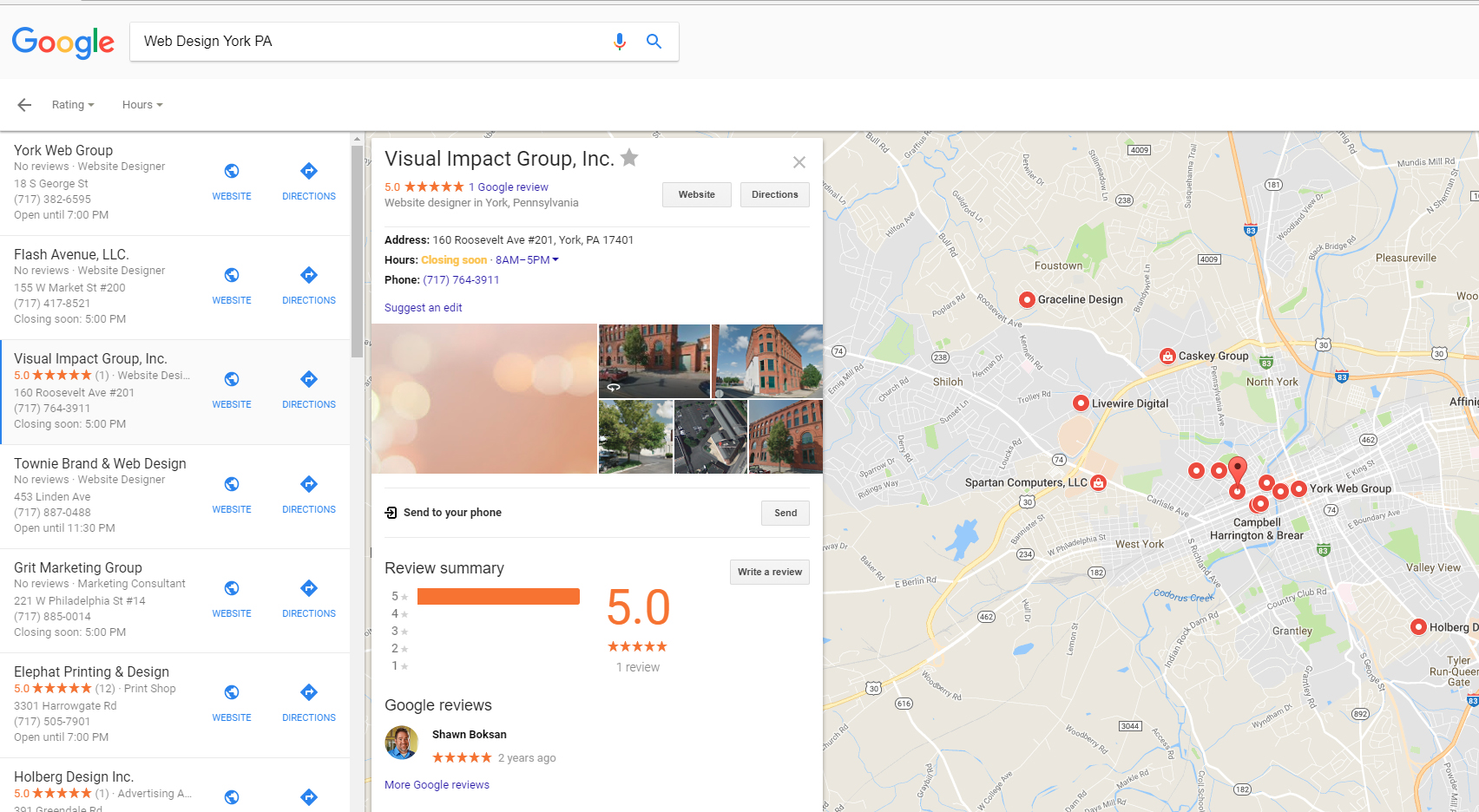Screen dimensions: 1479x812
Task: Open the Rating filter dropdown
Action: [x=73, y=105]
